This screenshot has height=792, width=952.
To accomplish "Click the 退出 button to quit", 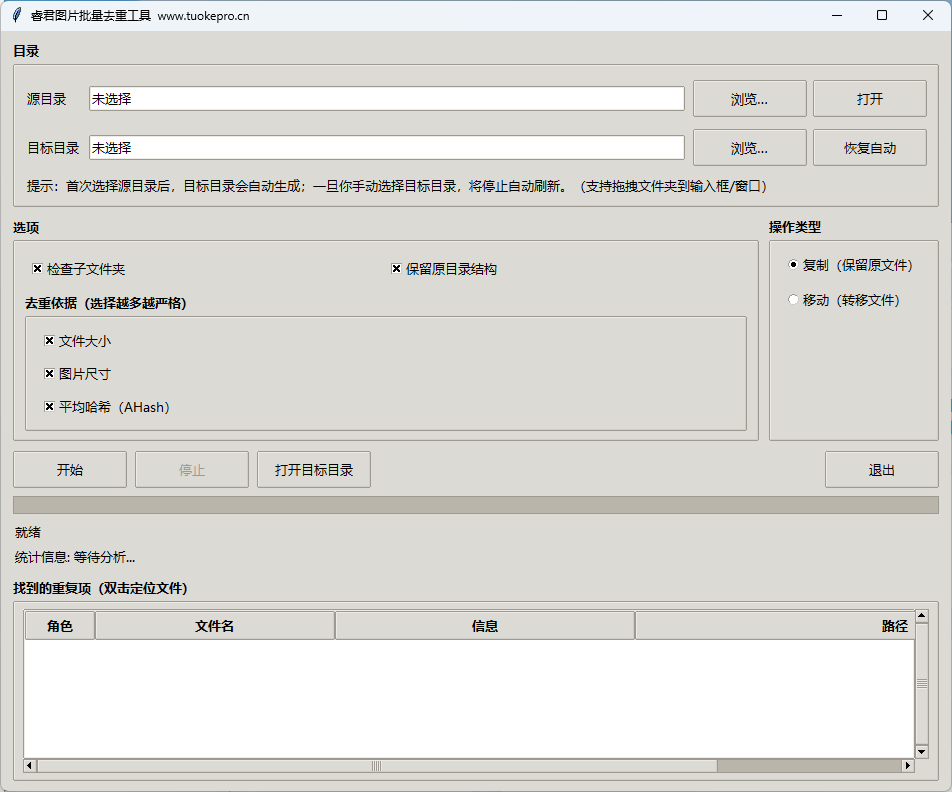I will click(x=882, y=469).
